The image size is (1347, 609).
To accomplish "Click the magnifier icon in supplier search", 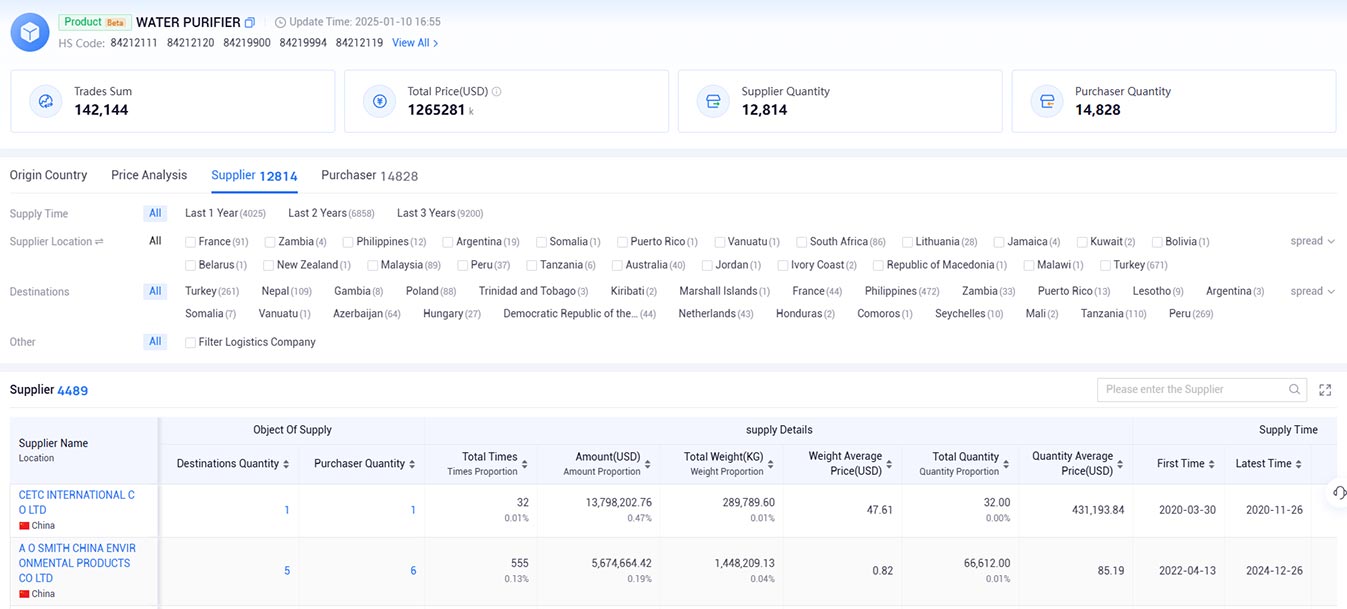I will (x=1295, y=390).
